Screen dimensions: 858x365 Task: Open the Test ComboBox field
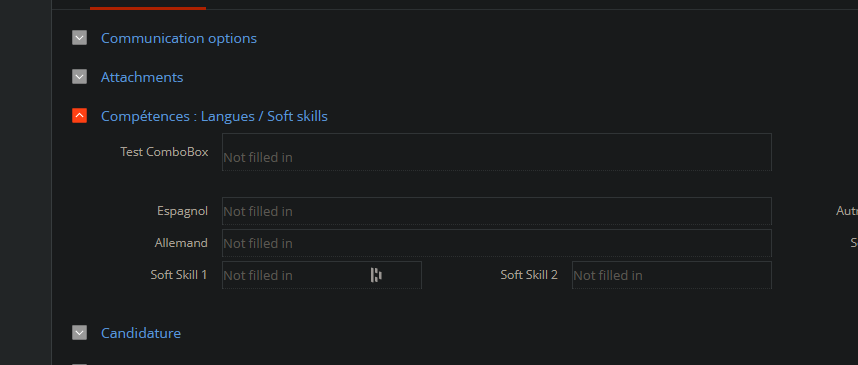497,152
